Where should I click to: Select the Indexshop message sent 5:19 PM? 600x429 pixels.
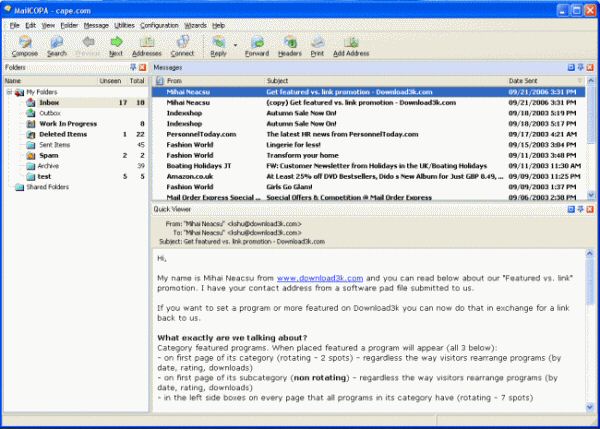point(368,113)
